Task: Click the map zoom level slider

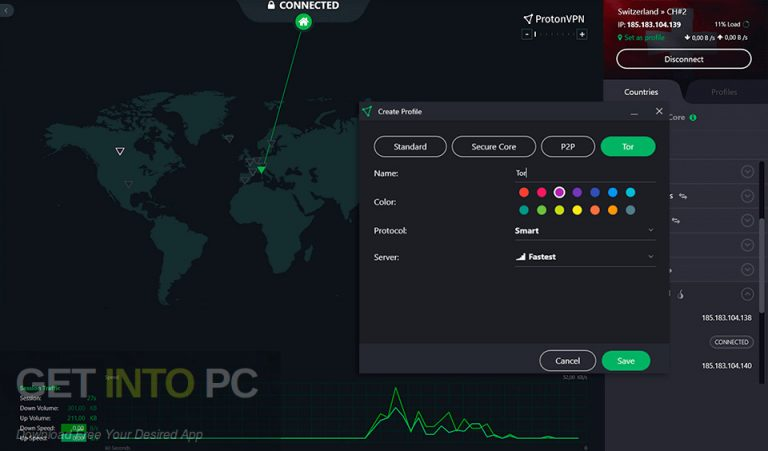Action: point(554,34)
